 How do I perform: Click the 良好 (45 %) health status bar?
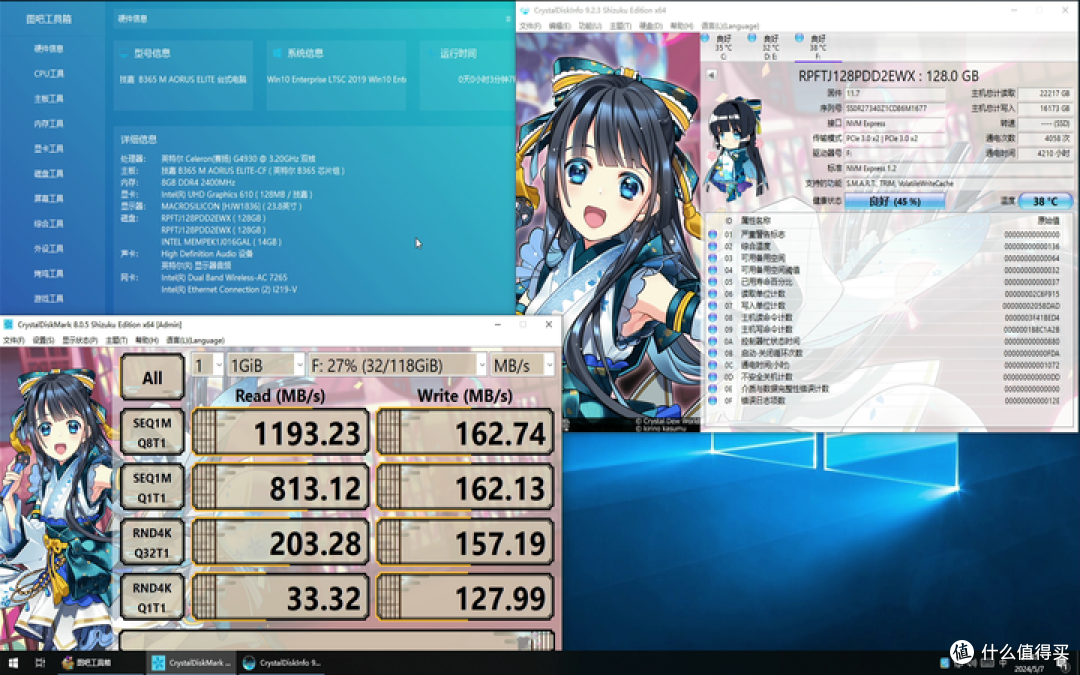coord(894,201)
